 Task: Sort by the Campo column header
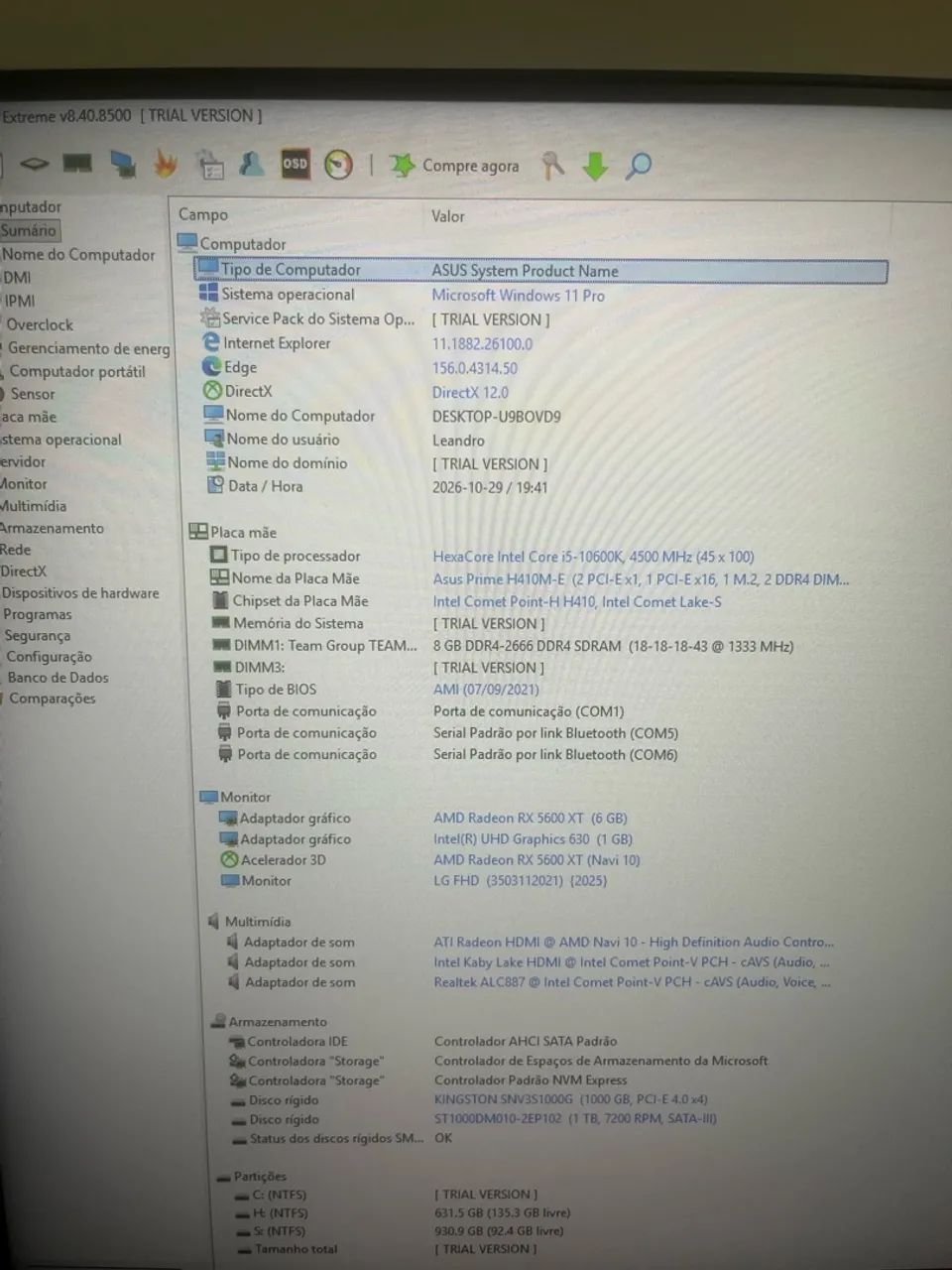click(203, 214)
